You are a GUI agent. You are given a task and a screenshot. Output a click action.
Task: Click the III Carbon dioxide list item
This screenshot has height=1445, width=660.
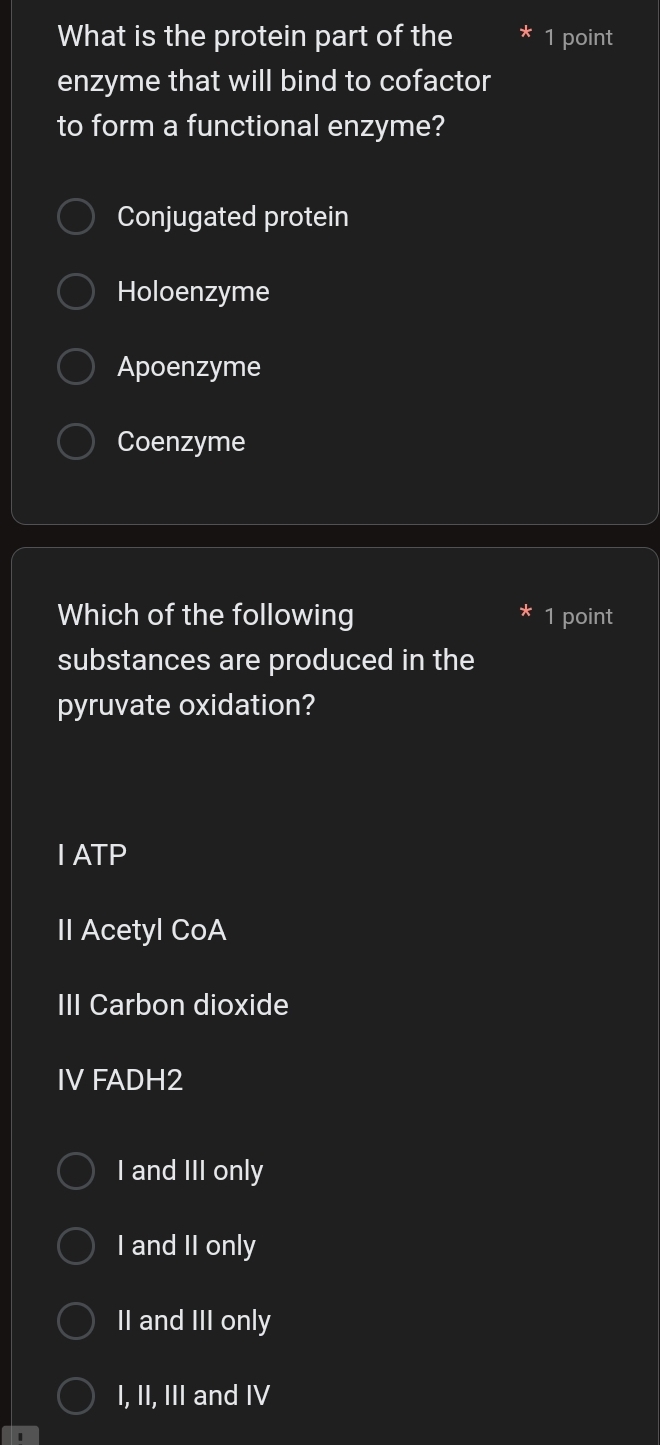pos(172,1005)
